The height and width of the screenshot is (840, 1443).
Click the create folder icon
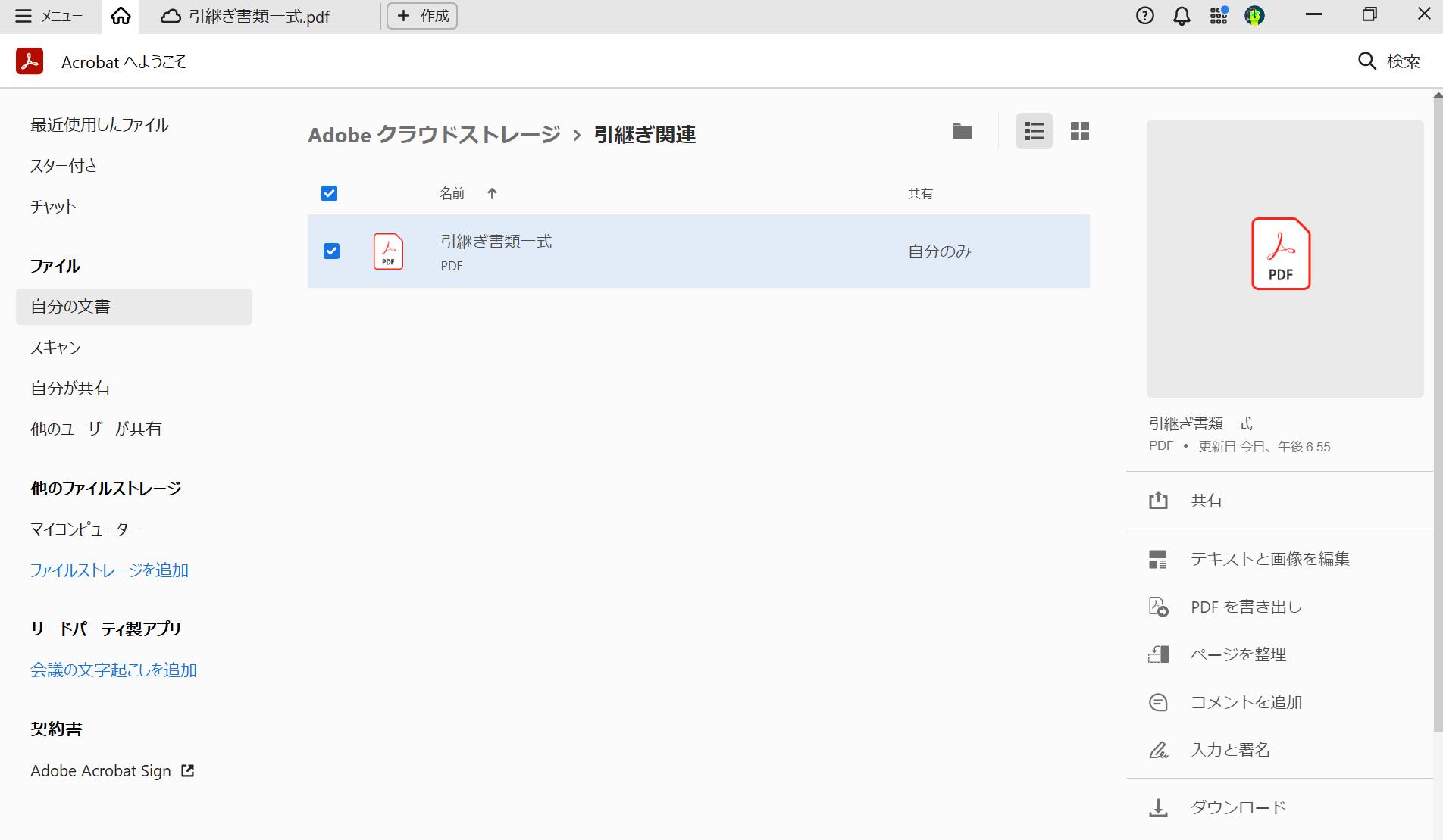click(x=962, y=131)
